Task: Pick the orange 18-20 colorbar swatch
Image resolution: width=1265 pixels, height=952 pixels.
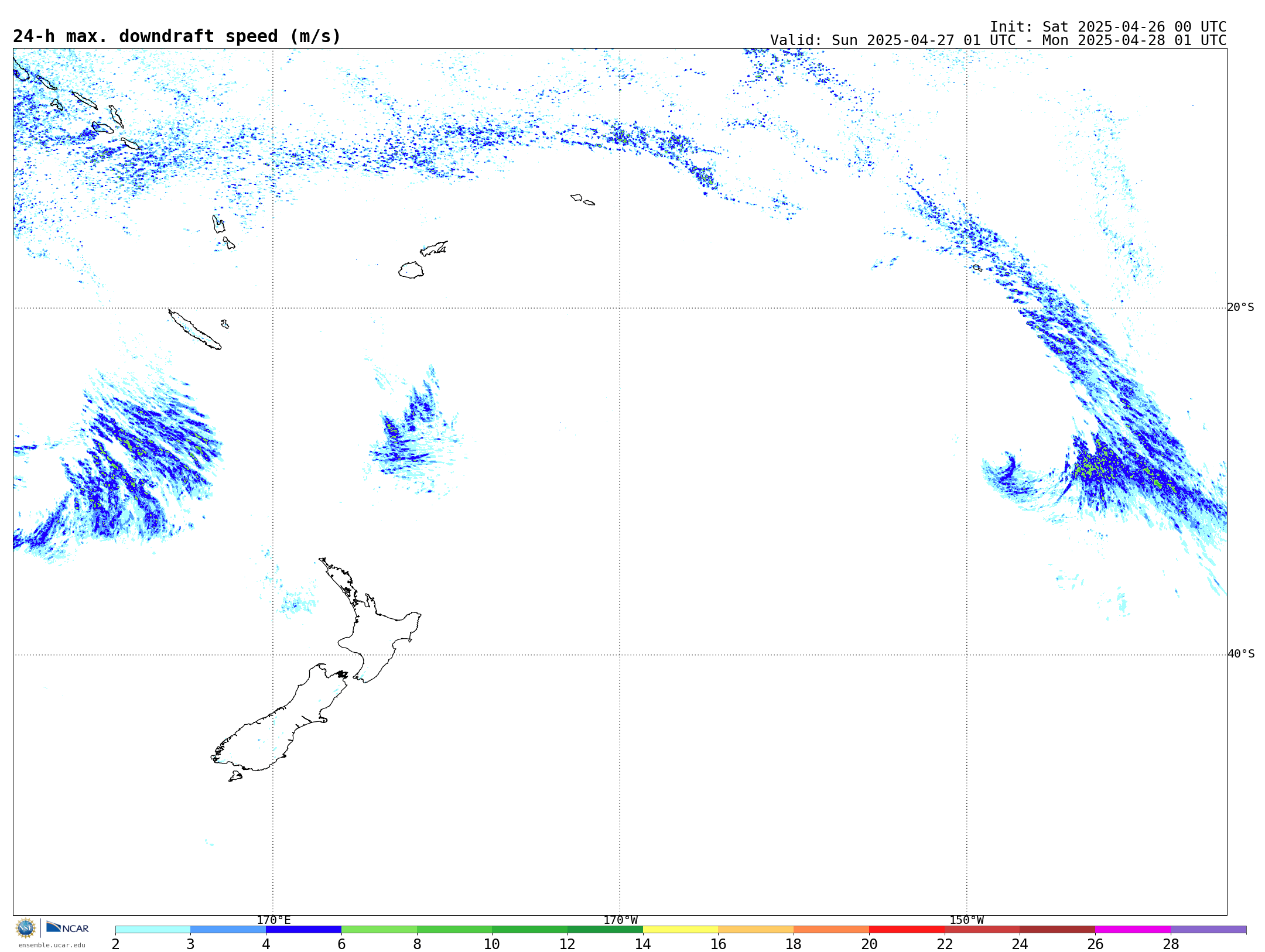Action: [832, 930]
